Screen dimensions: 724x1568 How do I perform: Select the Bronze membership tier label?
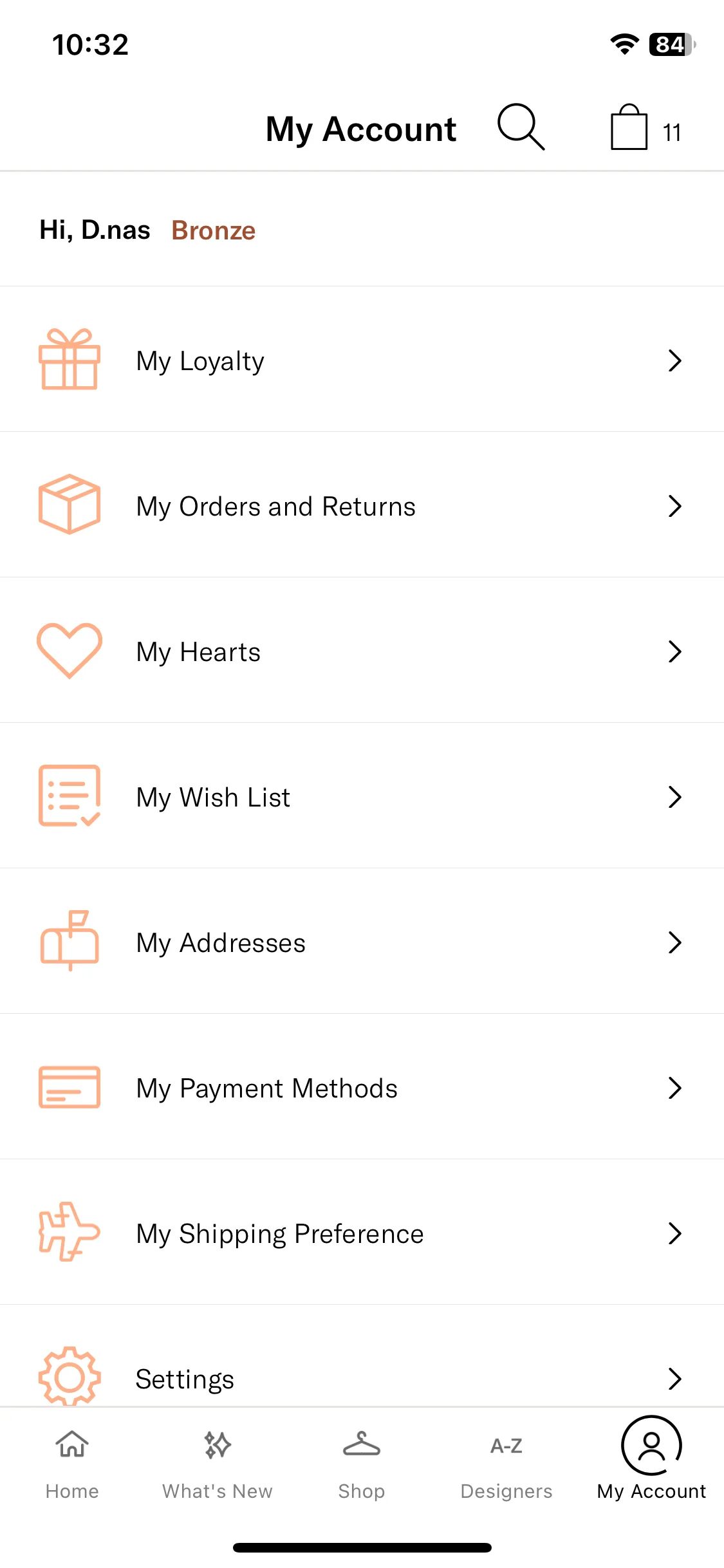[x=214, y=230]
